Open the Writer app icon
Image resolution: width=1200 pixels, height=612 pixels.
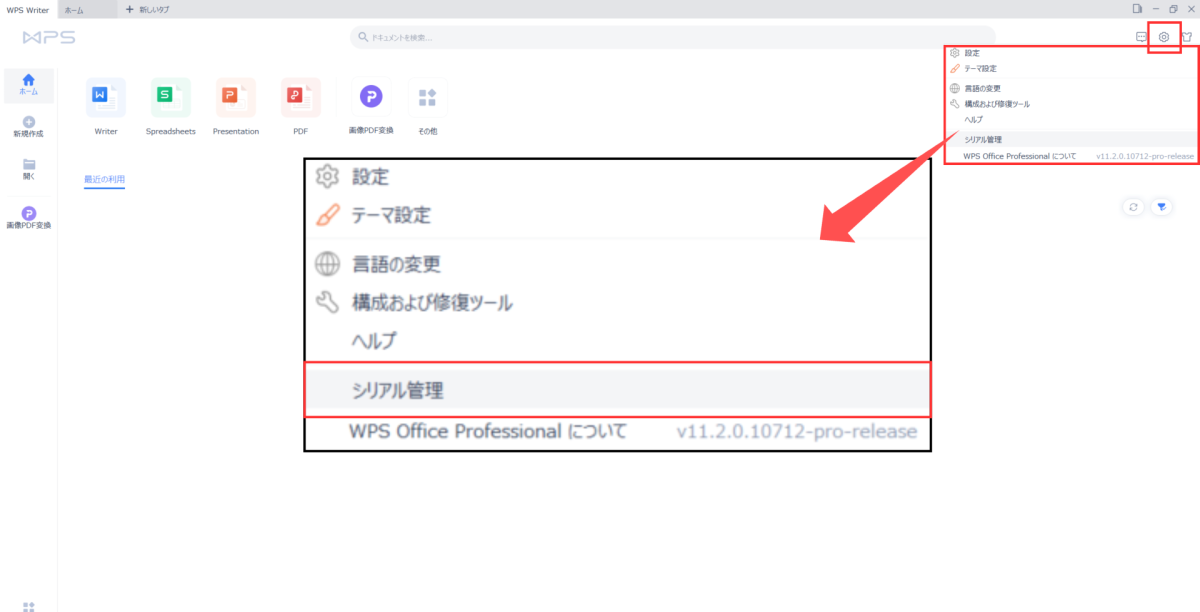tap(106, 97)
